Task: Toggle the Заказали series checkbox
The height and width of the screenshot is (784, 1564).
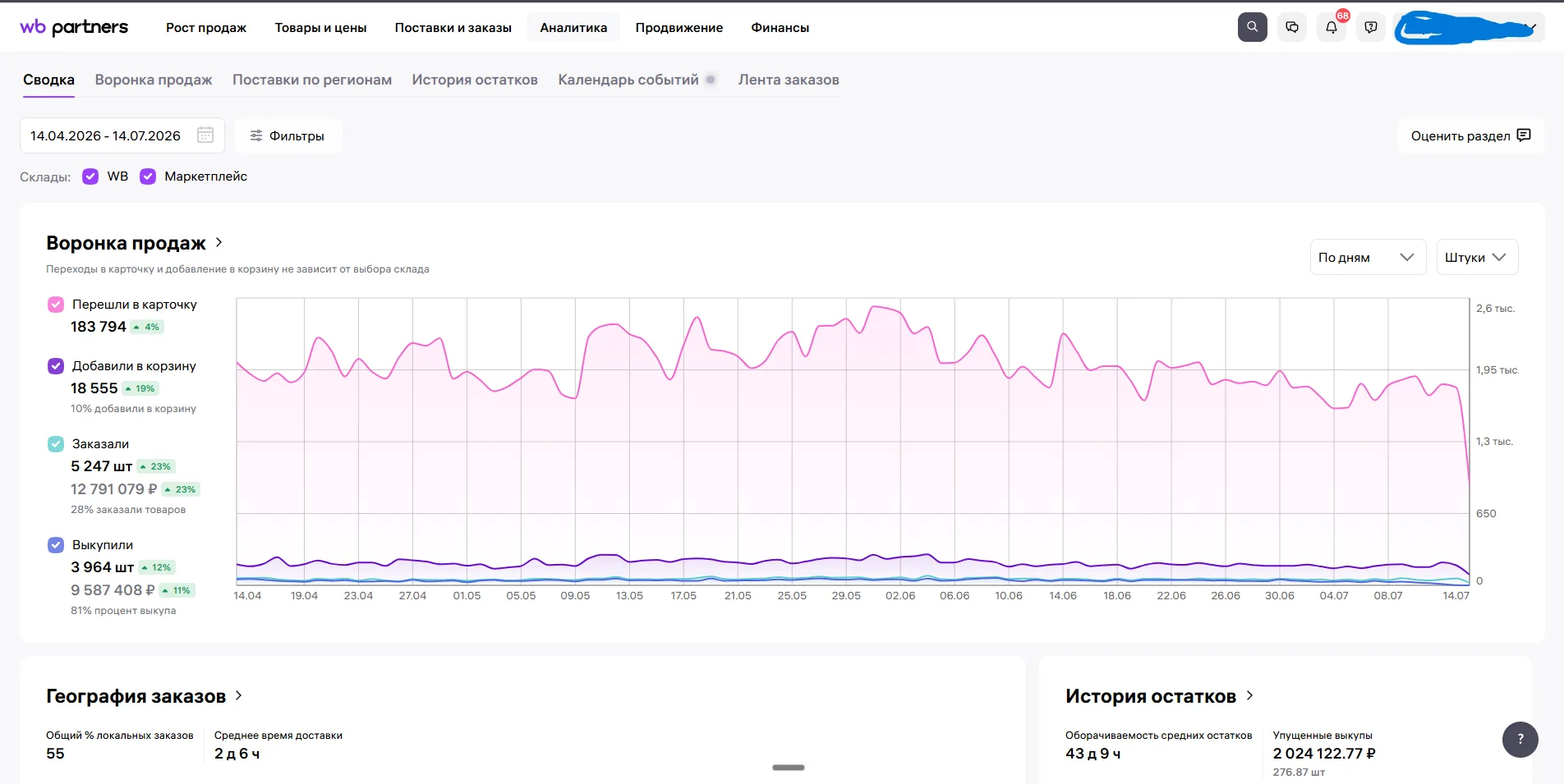Action: tap(56, 444)
